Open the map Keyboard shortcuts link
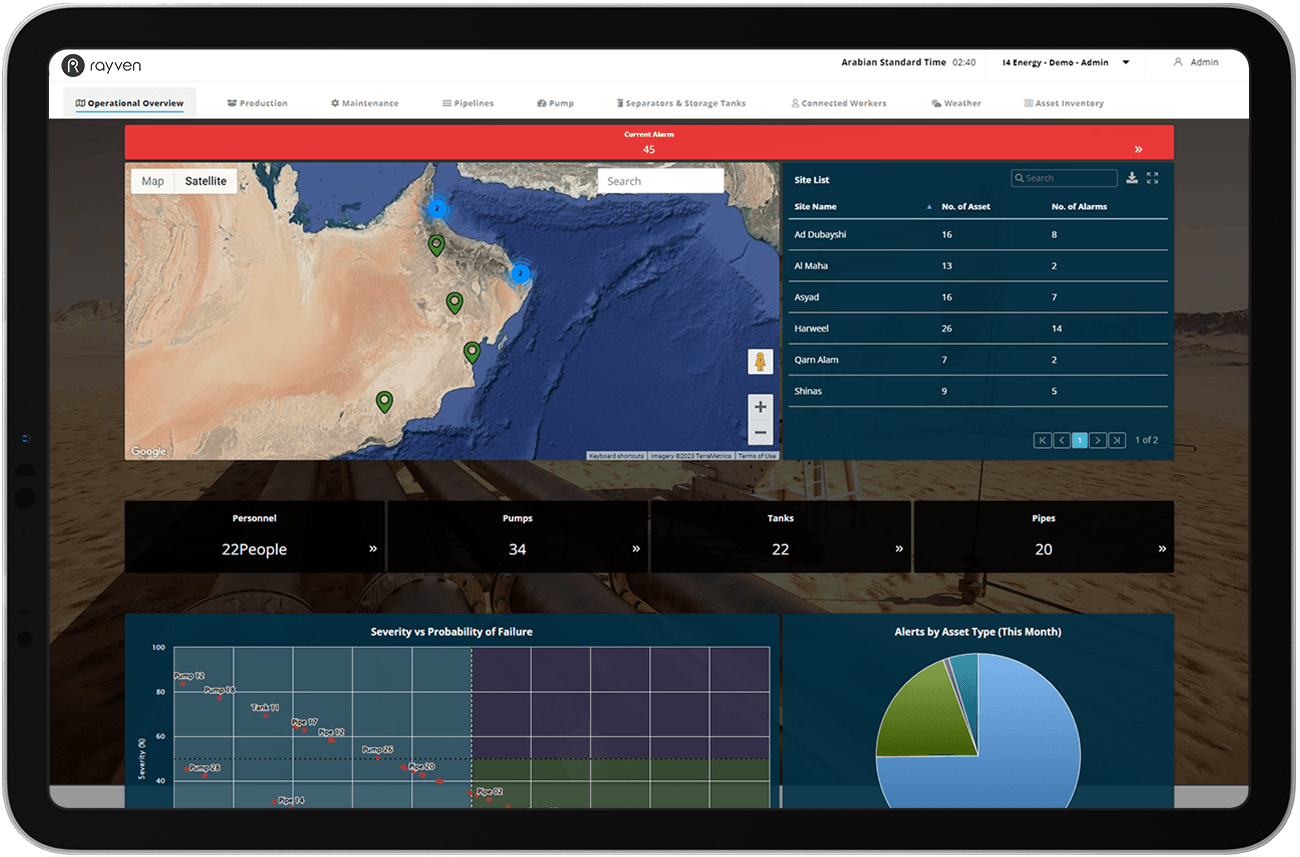Viewport: 1300px width, 857px height. (616, 456)
